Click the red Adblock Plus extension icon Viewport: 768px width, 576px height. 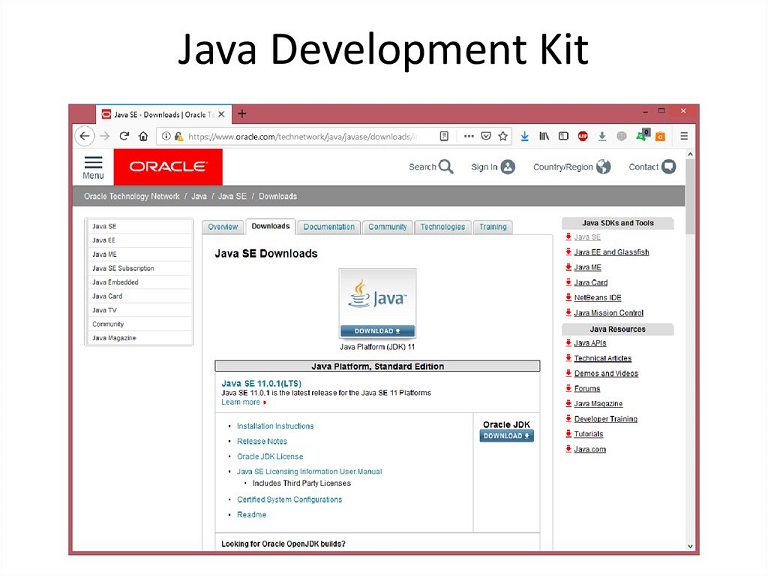[582, 136]
